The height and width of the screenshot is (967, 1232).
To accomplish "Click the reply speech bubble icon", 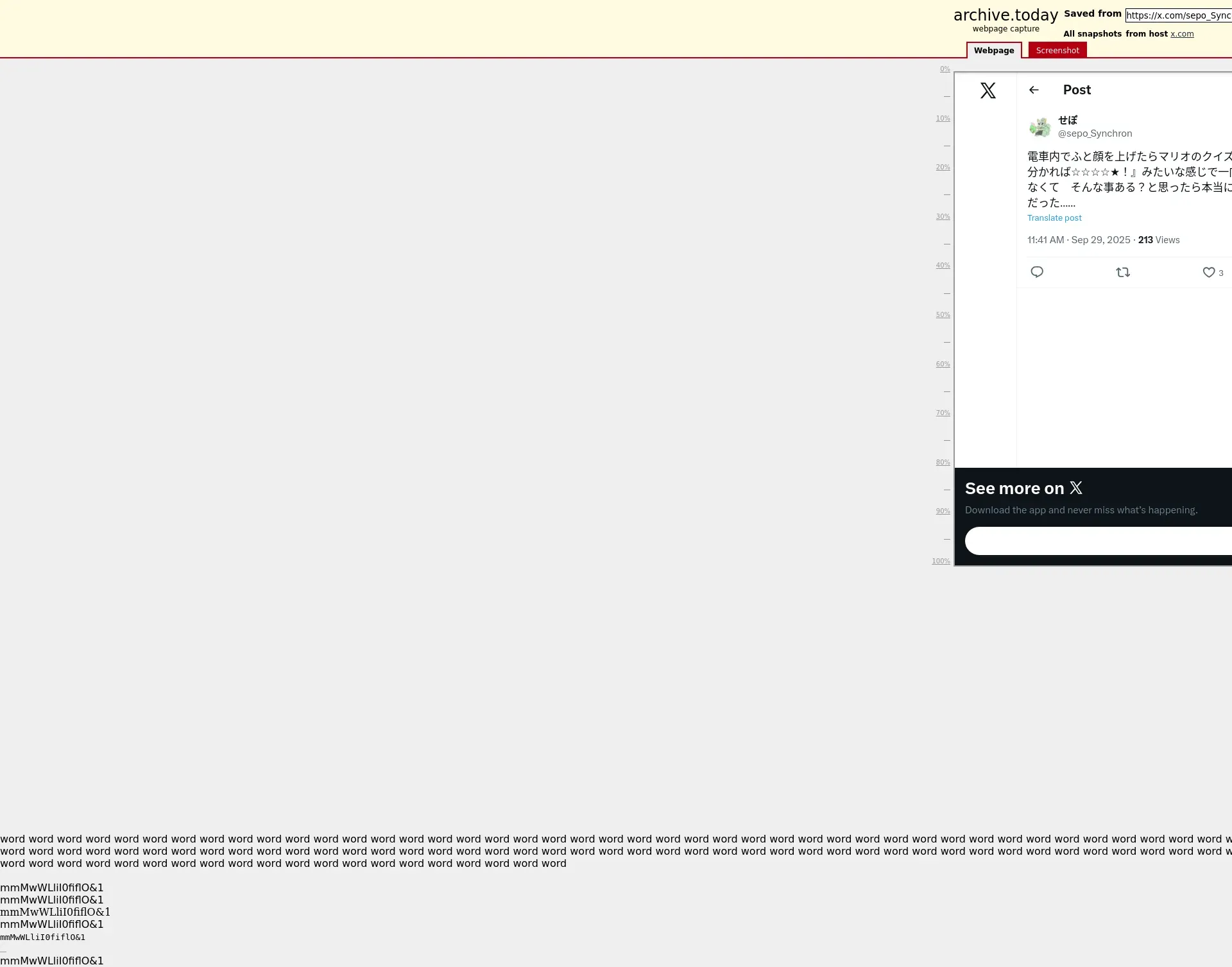I will 1036,272.
